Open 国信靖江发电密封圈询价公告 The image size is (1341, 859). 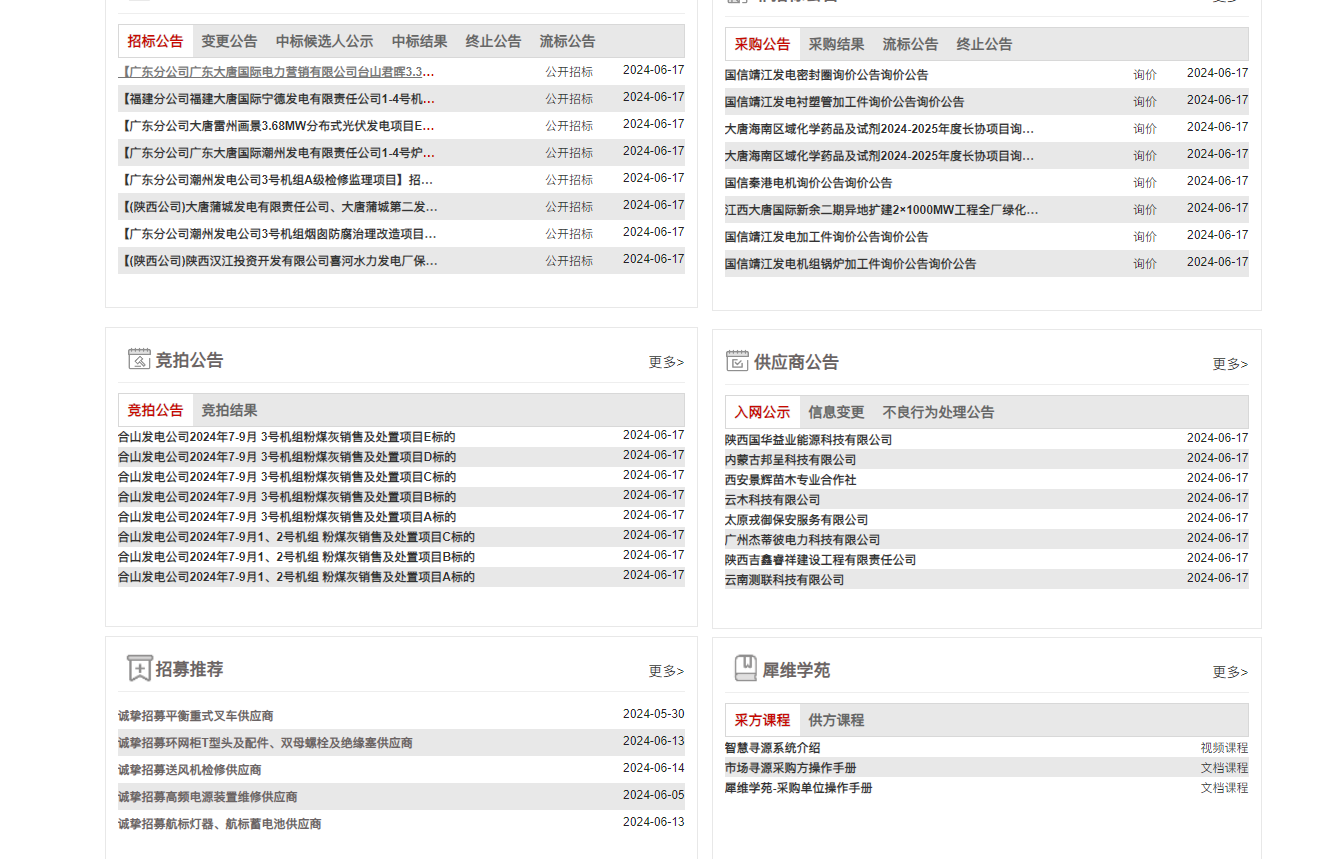click(x=826, y=75)
